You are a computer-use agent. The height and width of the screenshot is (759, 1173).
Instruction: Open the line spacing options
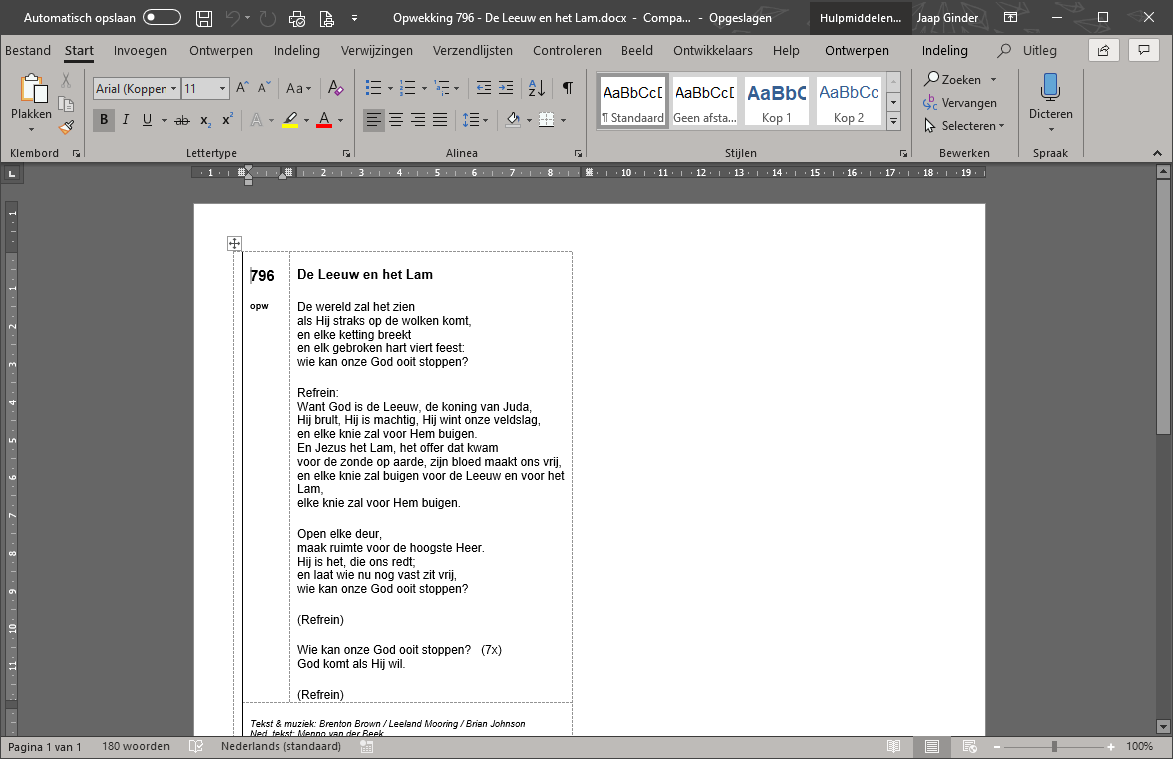471,120
